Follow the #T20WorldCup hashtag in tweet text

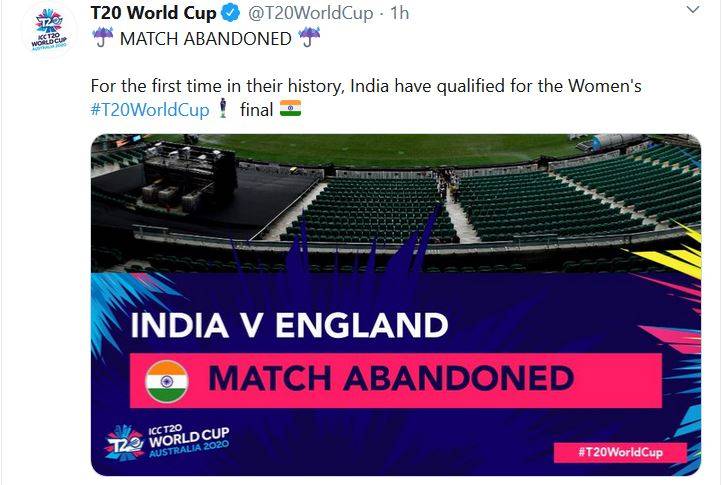[x=149, y=109]
